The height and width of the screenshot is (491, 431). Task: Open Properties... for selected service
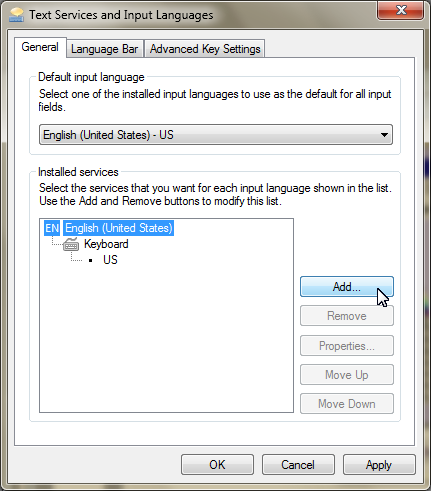tap(347, 346)
